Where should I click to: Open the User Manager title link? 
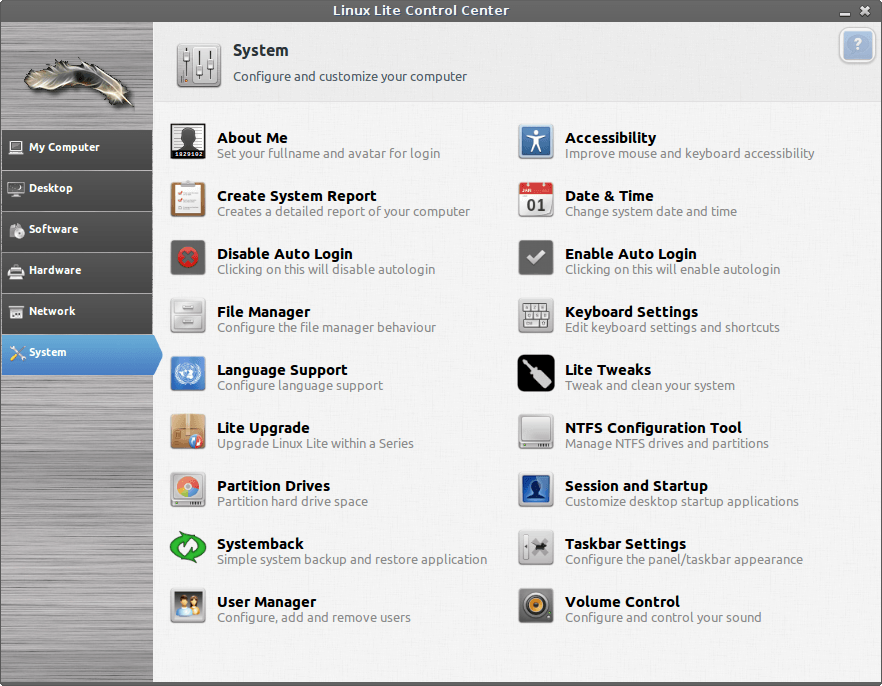(x=266, y=602)
